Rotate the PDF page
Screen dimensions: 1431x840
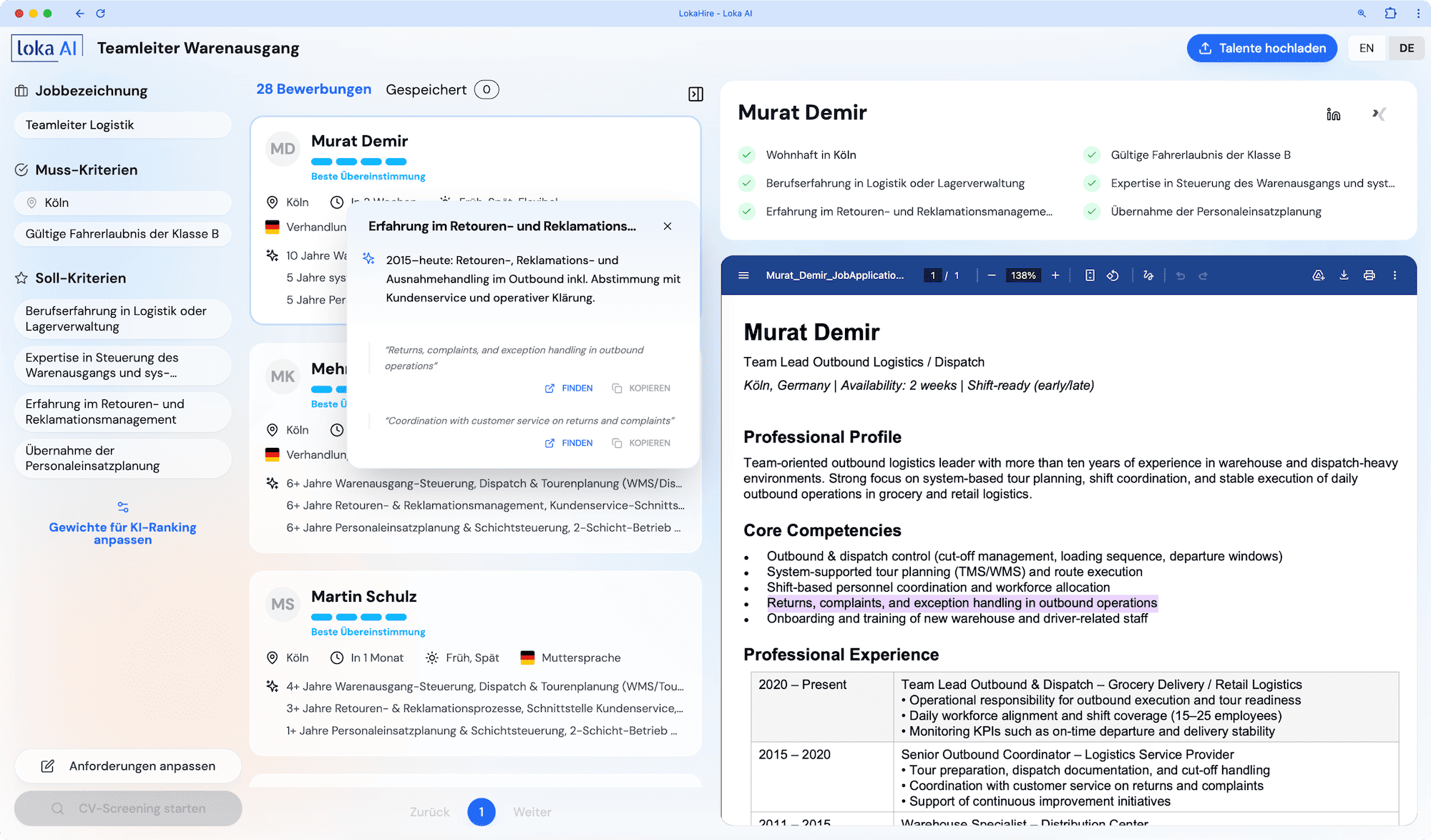[1113, 275]
